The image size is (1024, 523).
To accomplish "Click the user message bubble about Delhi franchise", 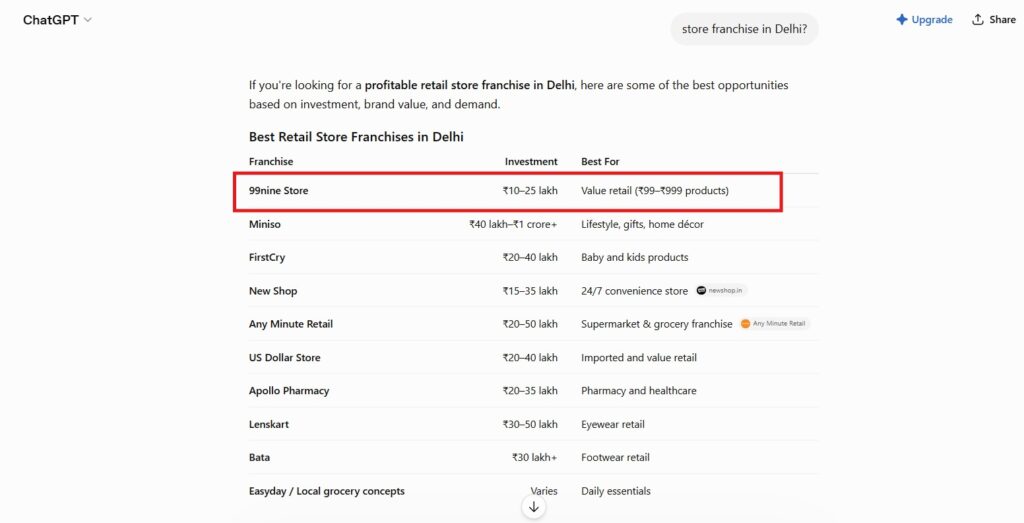I will coord(744,29).
